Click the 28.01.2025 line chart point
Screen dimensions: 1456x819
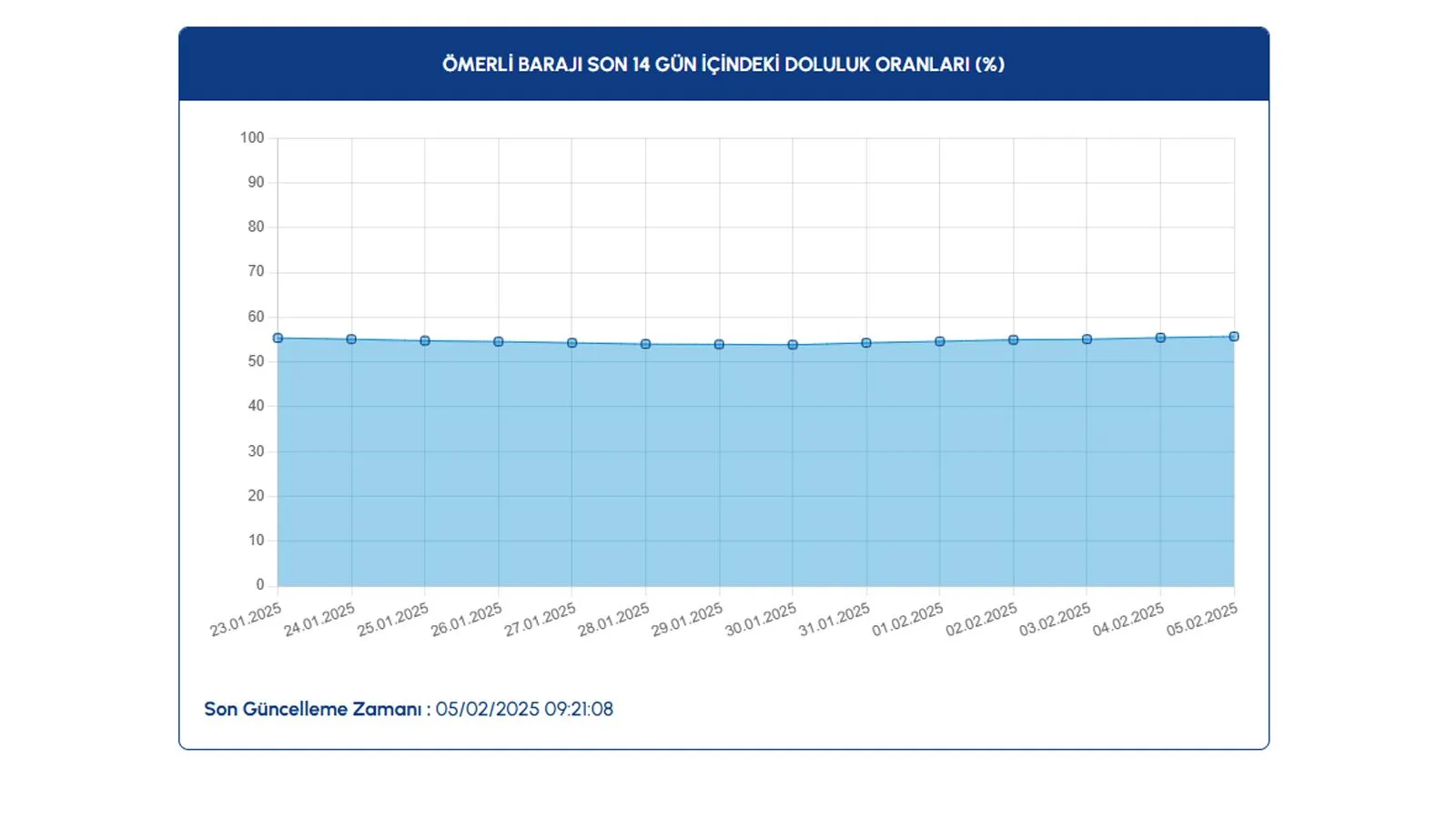(x=645, y=344)
